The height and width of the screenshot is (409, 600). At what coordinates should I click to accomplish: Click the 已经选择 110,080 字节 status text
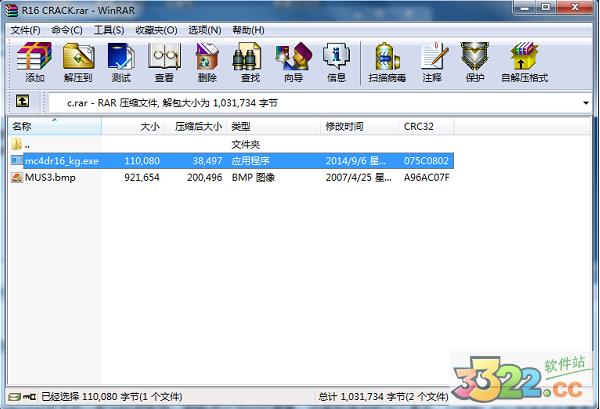point(112,397)
